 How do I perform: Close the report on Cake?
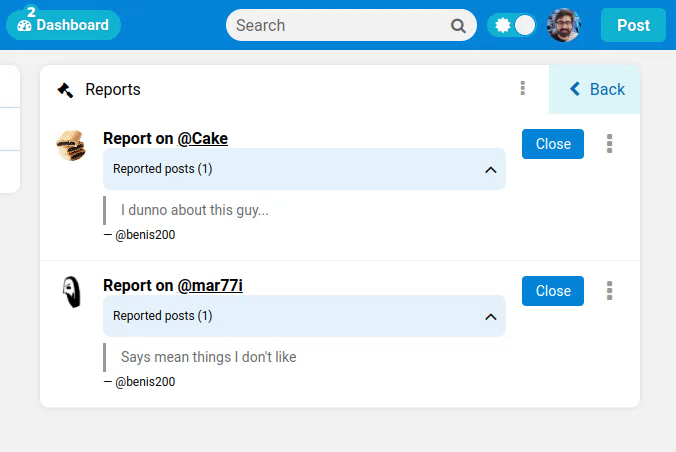coord(553,144)
